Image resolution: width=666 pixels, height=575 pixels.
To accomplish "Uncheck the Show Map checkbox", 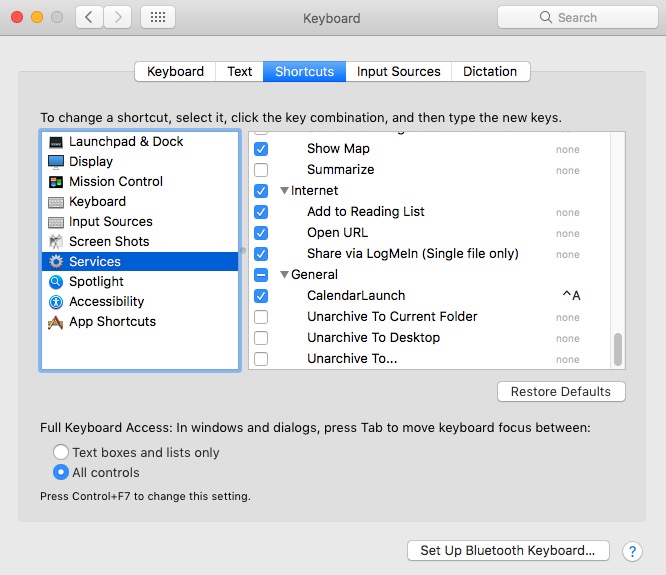I will (x=261, y=149).
